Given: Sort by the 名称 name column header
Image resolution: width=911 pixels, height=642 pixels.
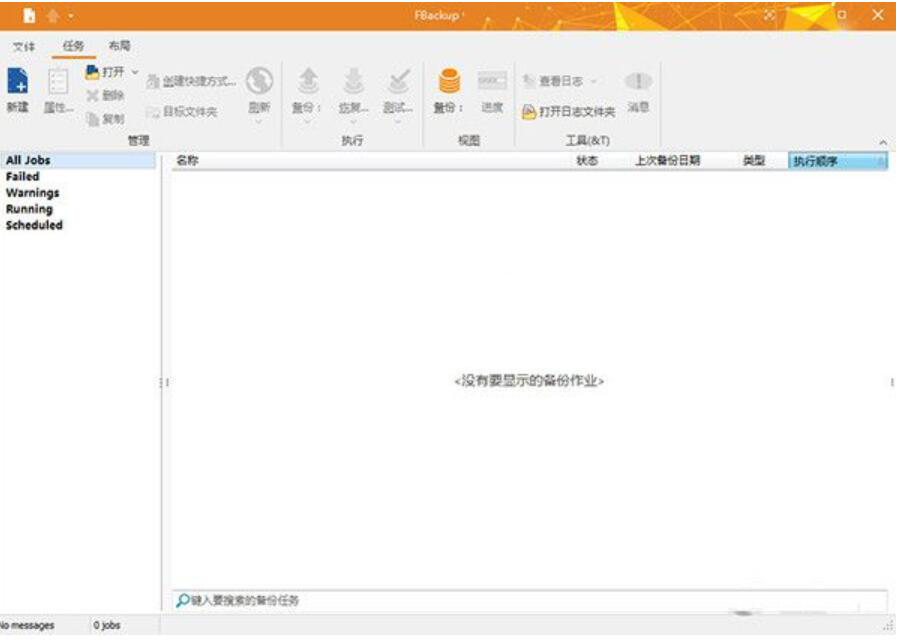Looking at the screenshot, I should pos(187,160).
